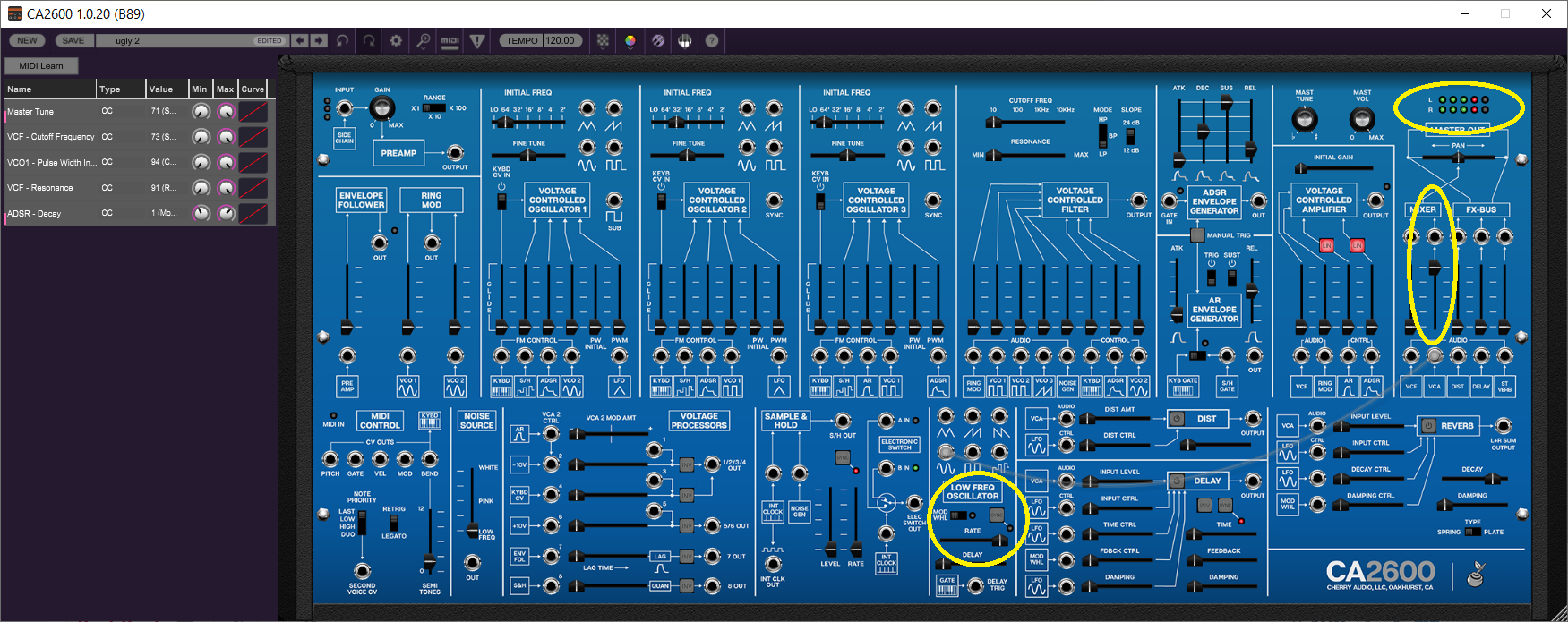Viewport: 1568px width, 622px height.
Task: Open the Value cell '73 (S...' of VCF Cutoff row
Action: (x=166, y=137)
